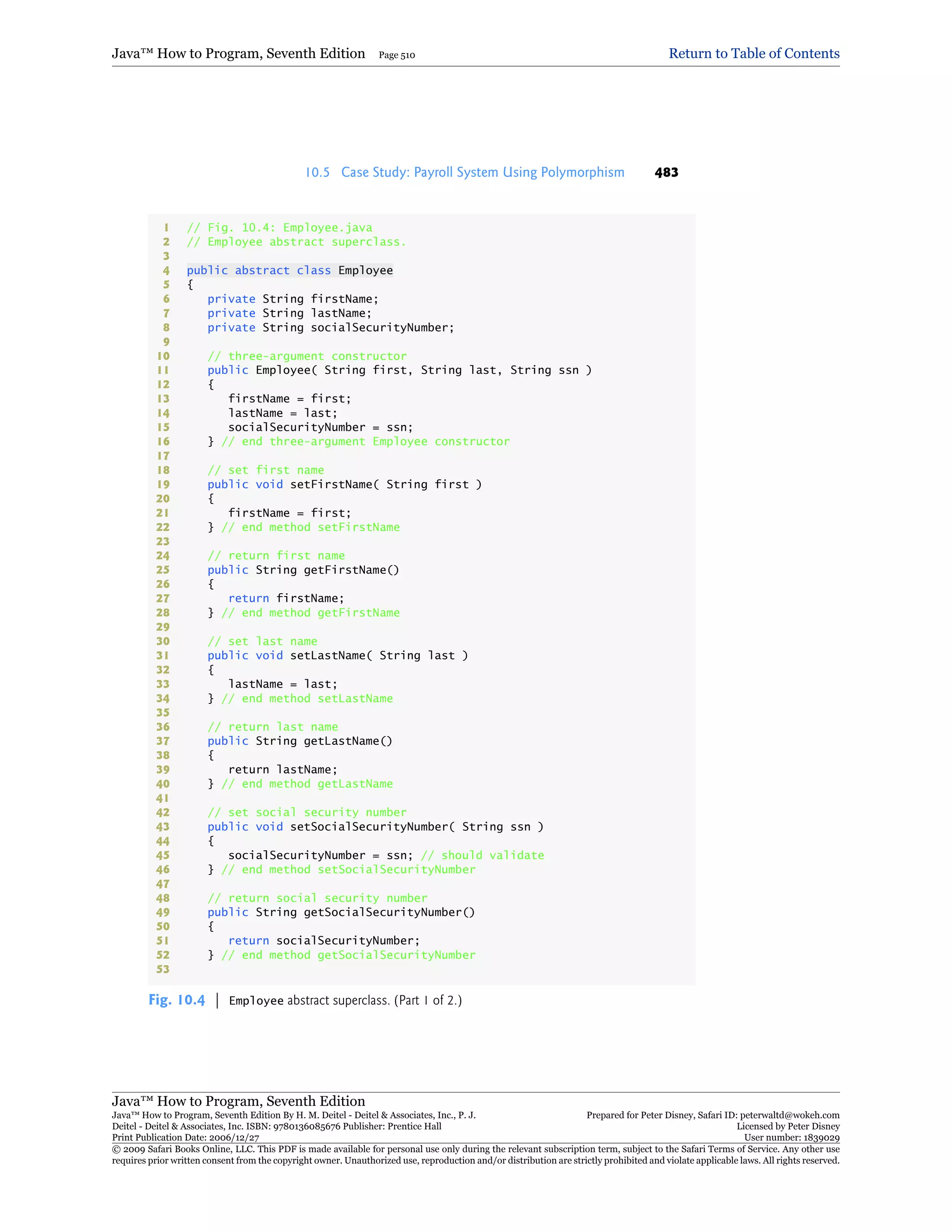
Task: Click the Return to Table of Contents link
Action: [x=754, y=53]
